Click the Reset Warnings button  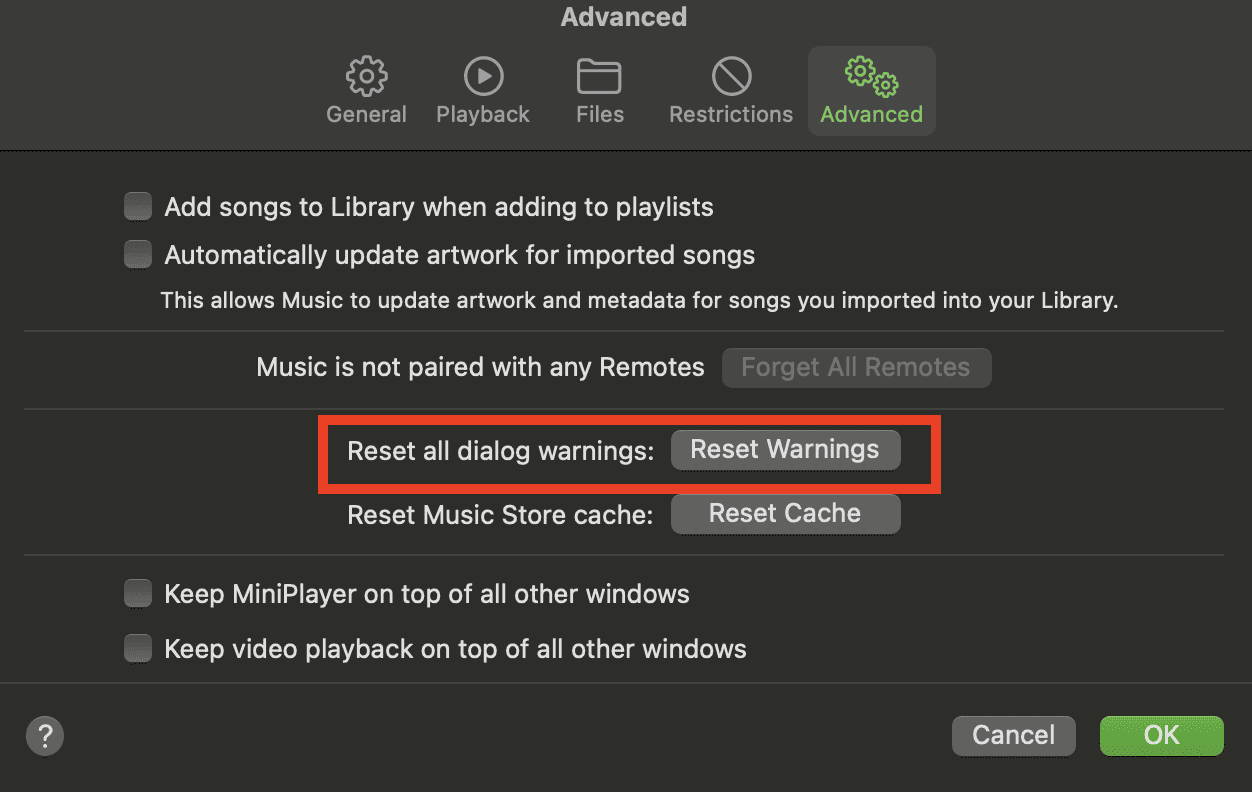(x=785, y=450)
